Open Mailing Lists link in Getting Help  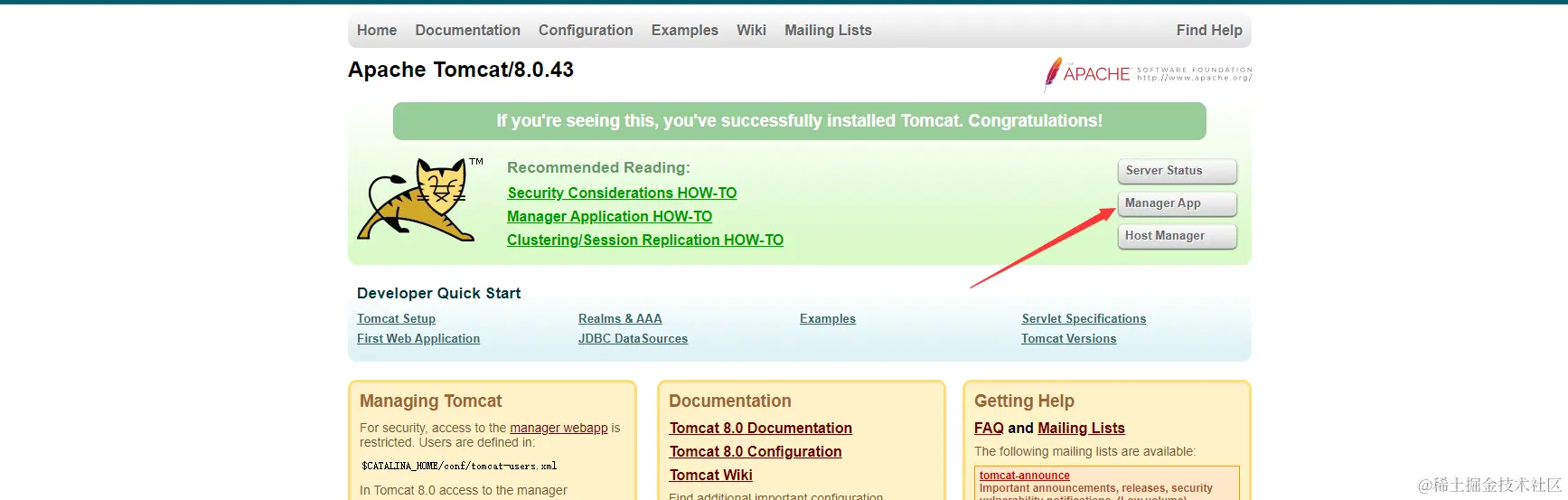[x=1081, y=428]
